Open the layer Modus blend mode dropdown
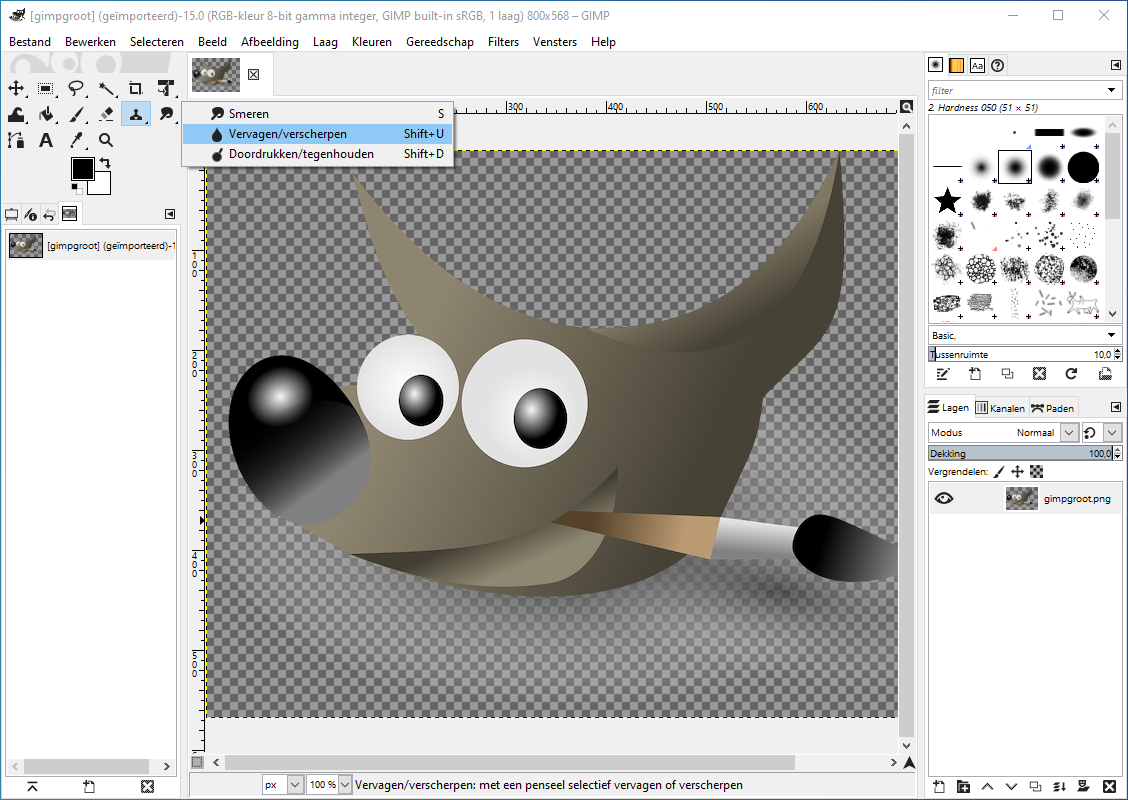 tap(1069, 433)
